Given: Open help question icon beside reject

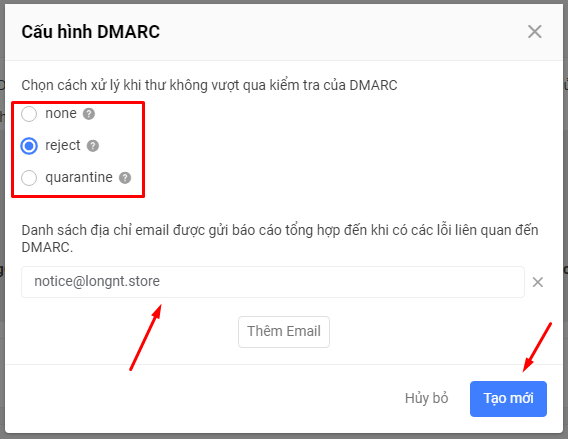Looking at the screenshot, I should 93,146.
